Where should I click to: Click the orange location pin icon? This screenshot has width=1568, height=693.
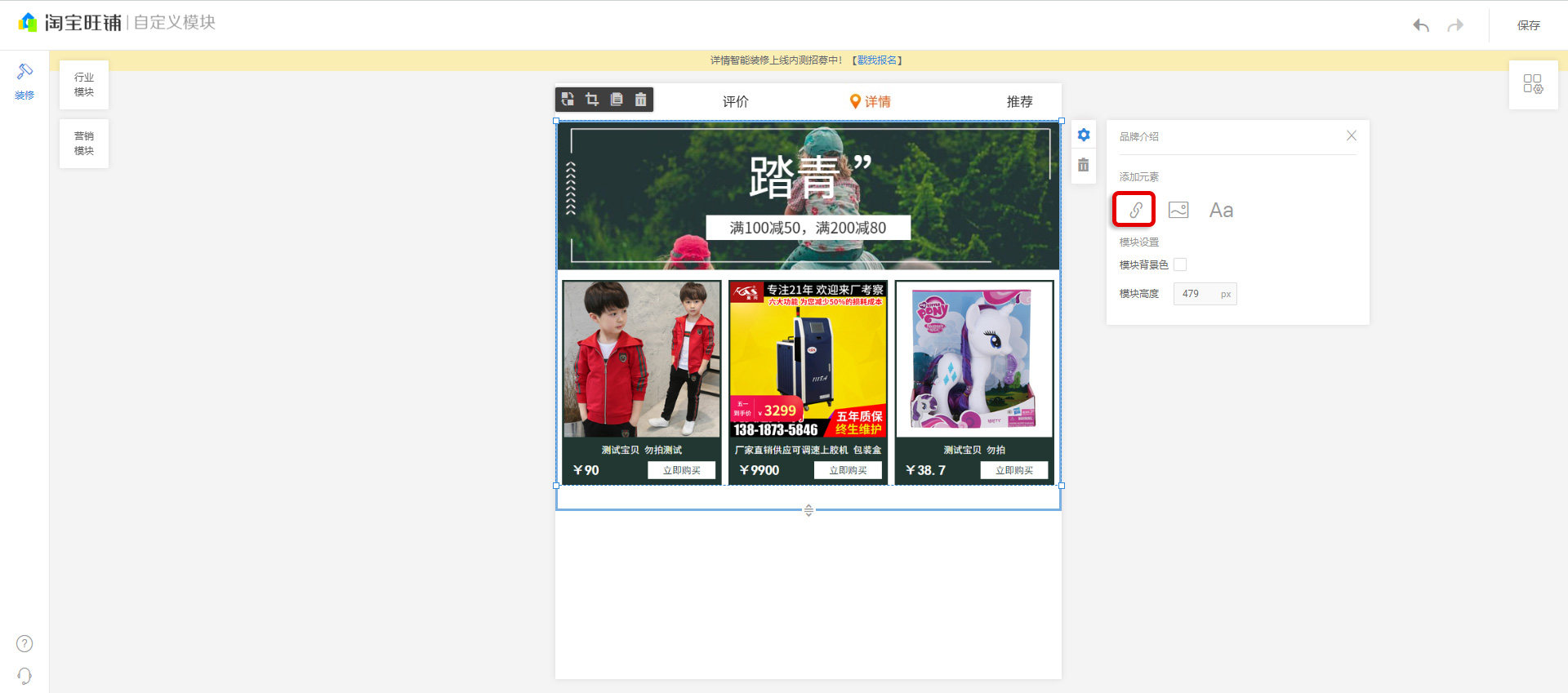point(855,101)
